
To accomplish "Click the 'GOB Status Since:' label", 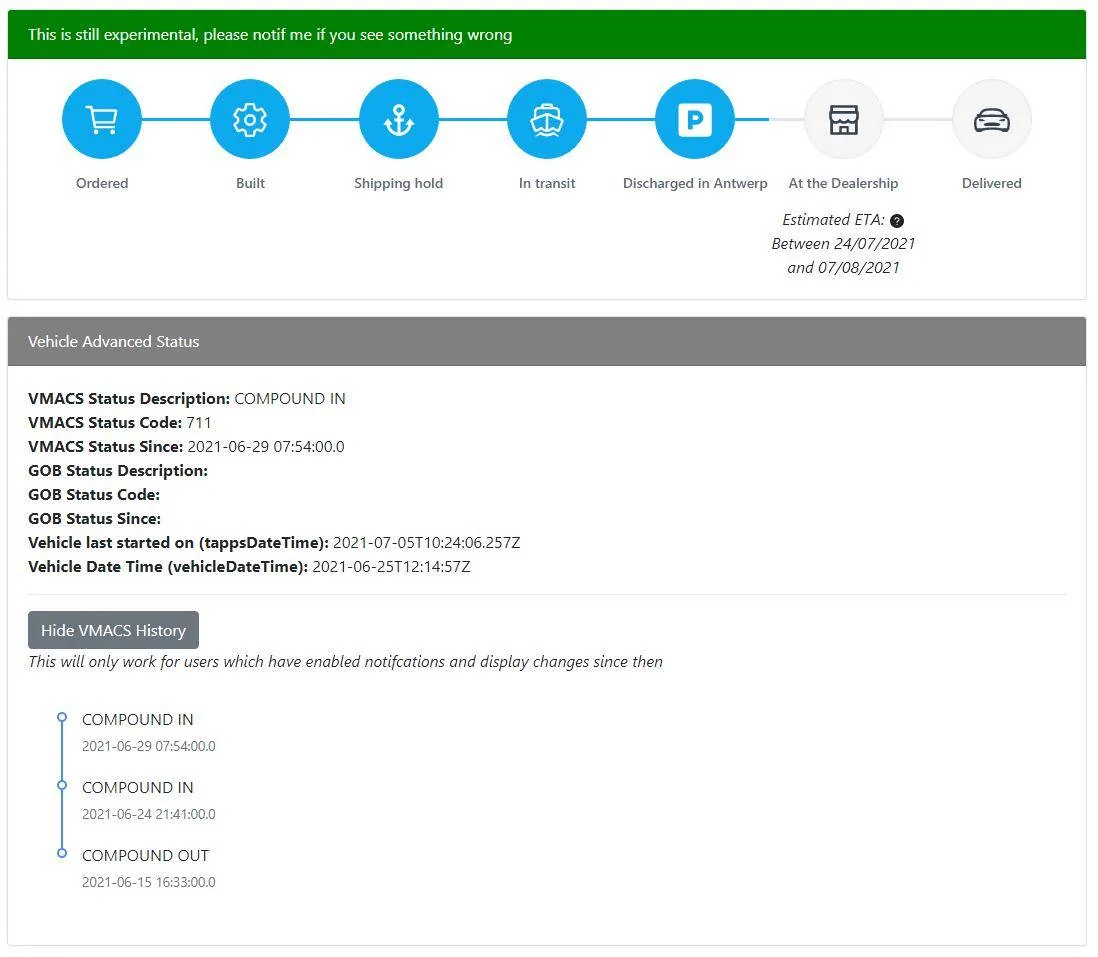I will point(95,519).
